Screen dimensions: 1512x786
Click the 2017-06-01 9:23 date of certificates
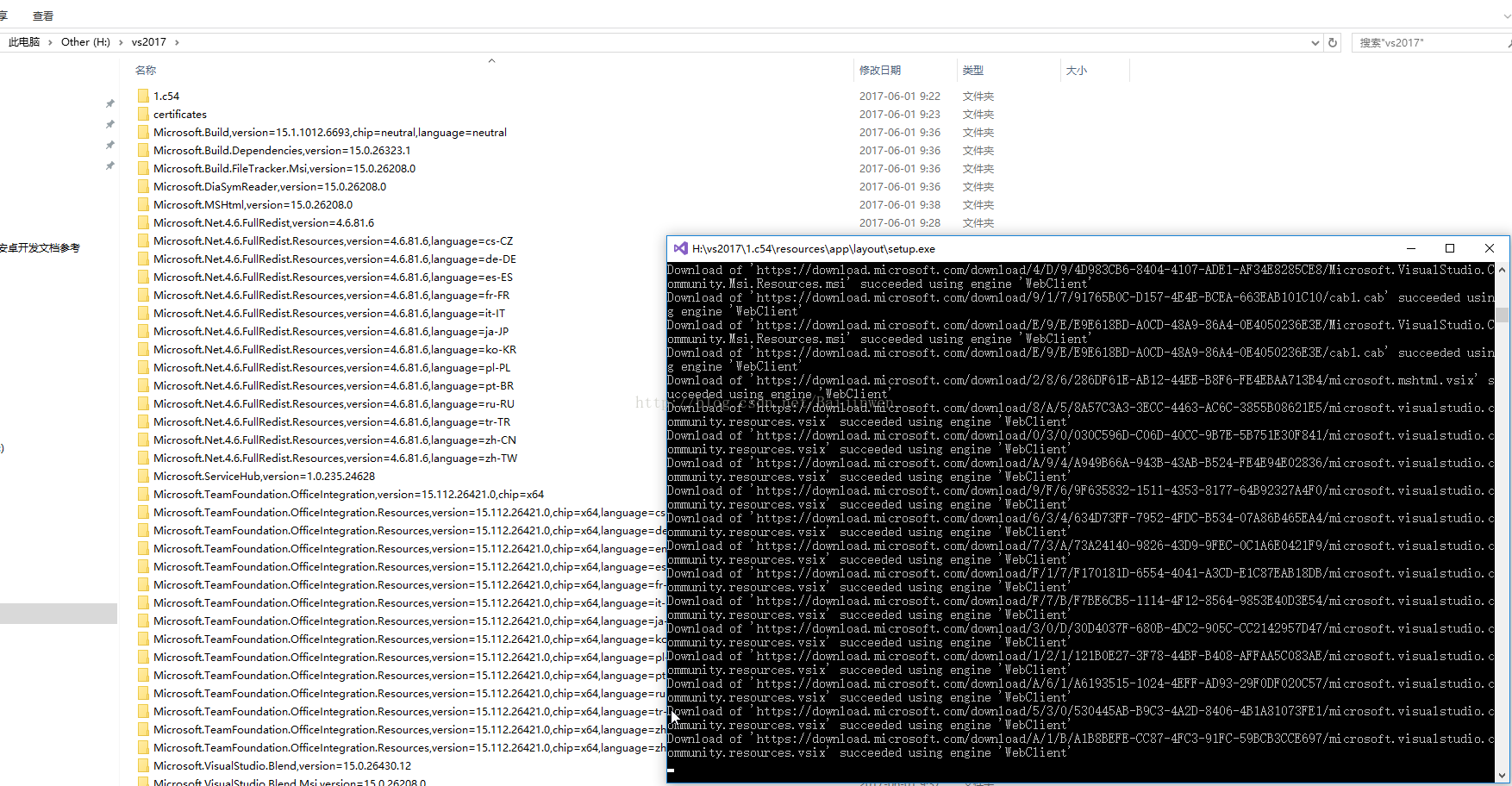900,114
